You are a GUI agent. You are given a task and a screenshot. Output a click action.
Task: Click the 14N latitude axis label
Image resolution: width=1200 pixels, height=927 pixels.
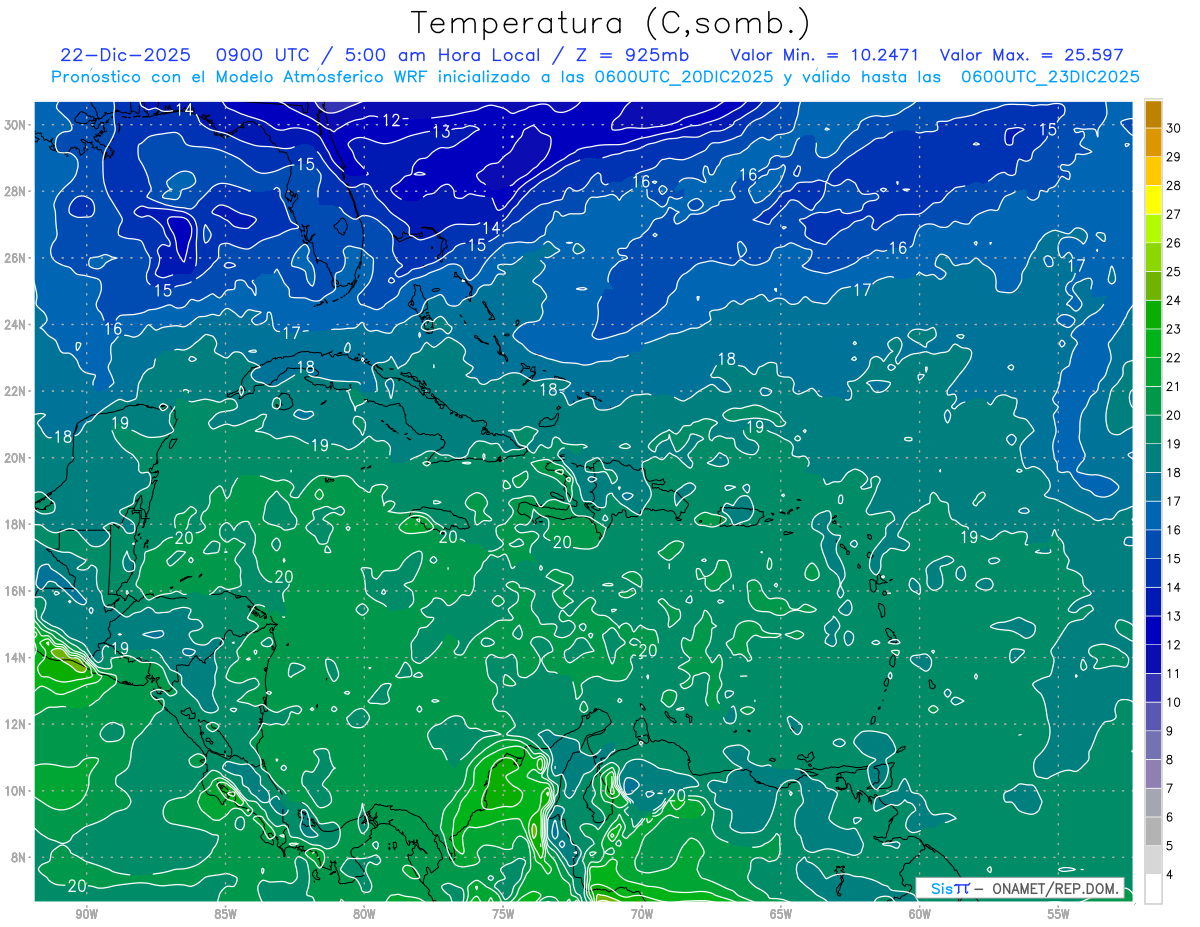pos(15,657)
